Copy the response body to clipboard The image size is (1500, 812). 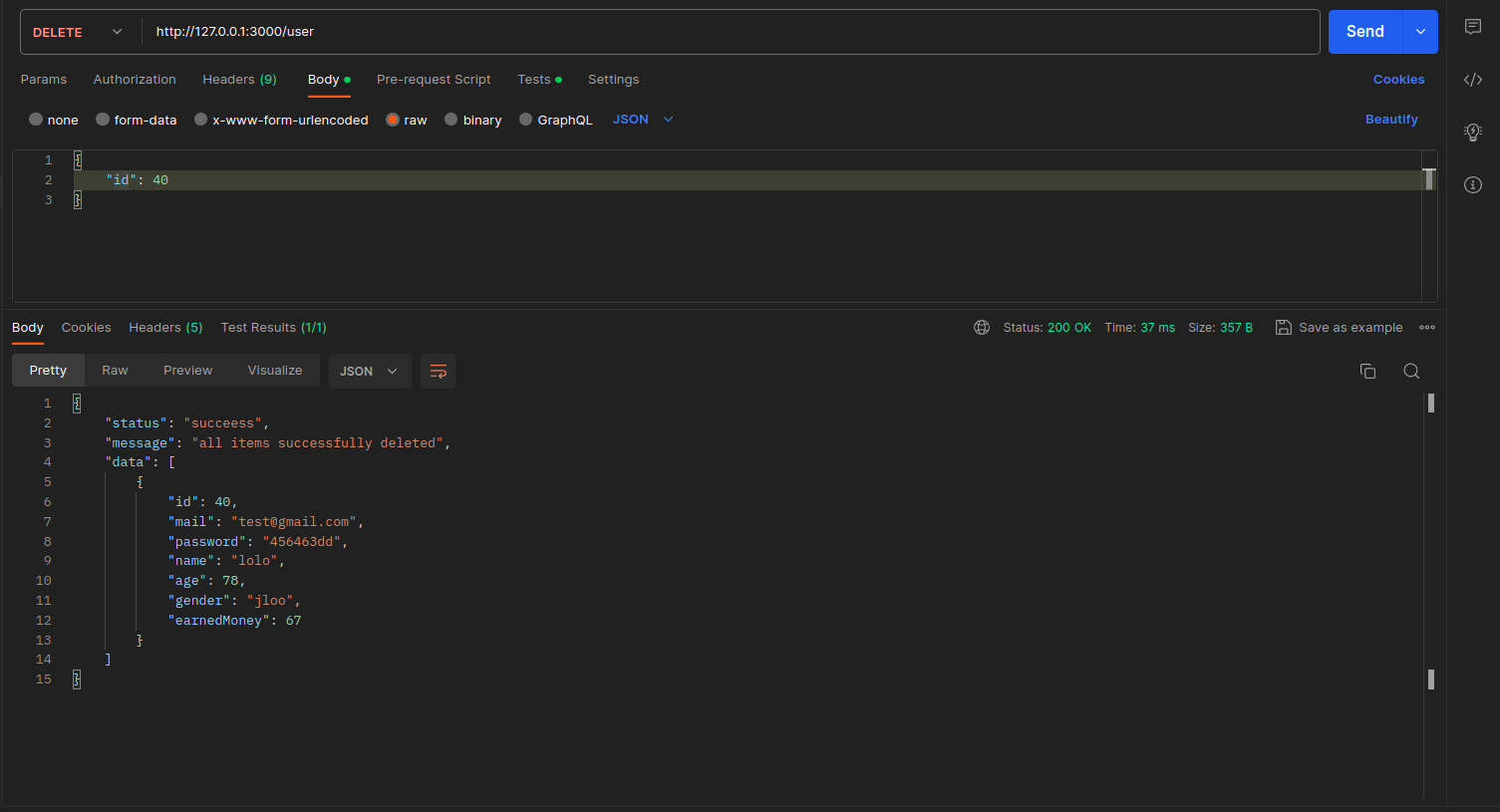click(1367, 372)
